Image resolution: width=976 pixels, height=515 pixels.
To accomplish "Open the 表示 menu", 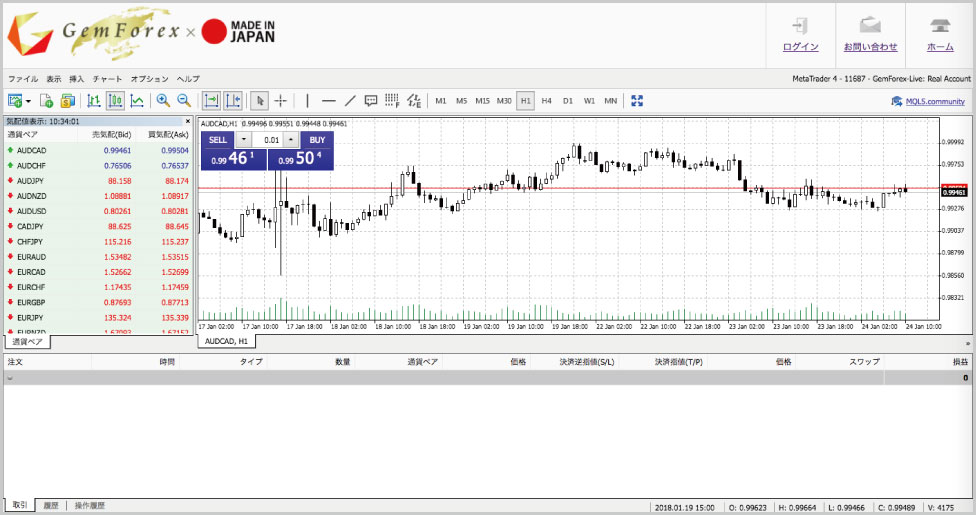I will 54,79.
